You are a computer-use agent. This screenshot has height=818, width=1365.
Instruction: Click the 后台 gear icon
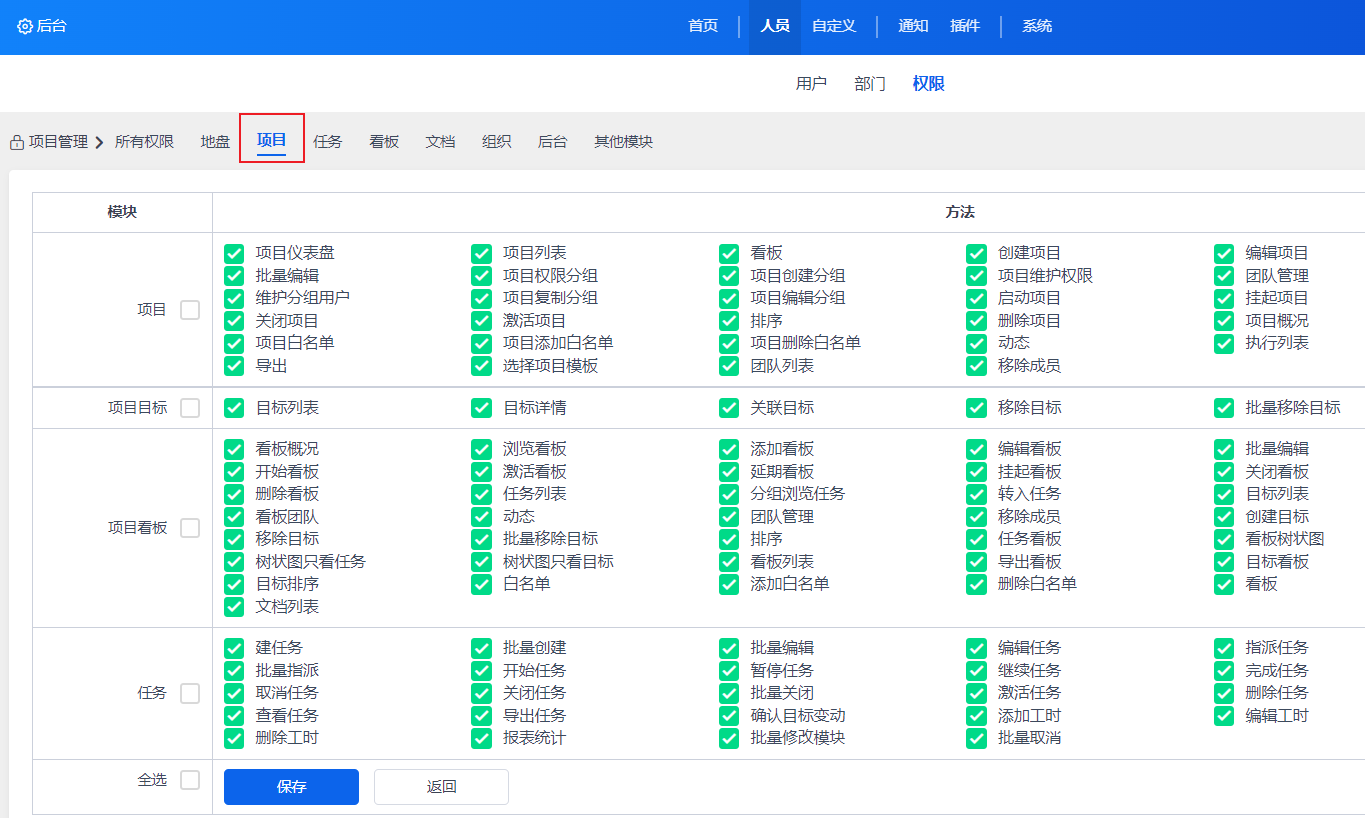coord(25,26)
